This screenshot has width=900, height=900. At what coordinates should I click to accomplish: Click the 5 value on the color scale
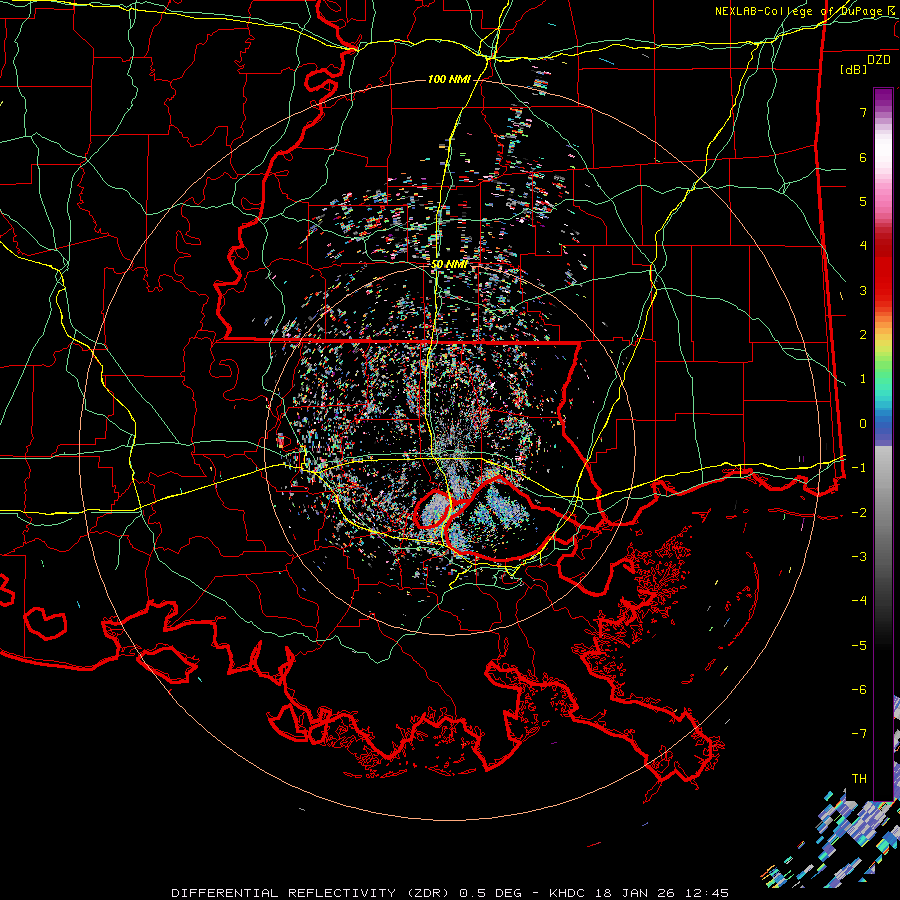[863, 201]
